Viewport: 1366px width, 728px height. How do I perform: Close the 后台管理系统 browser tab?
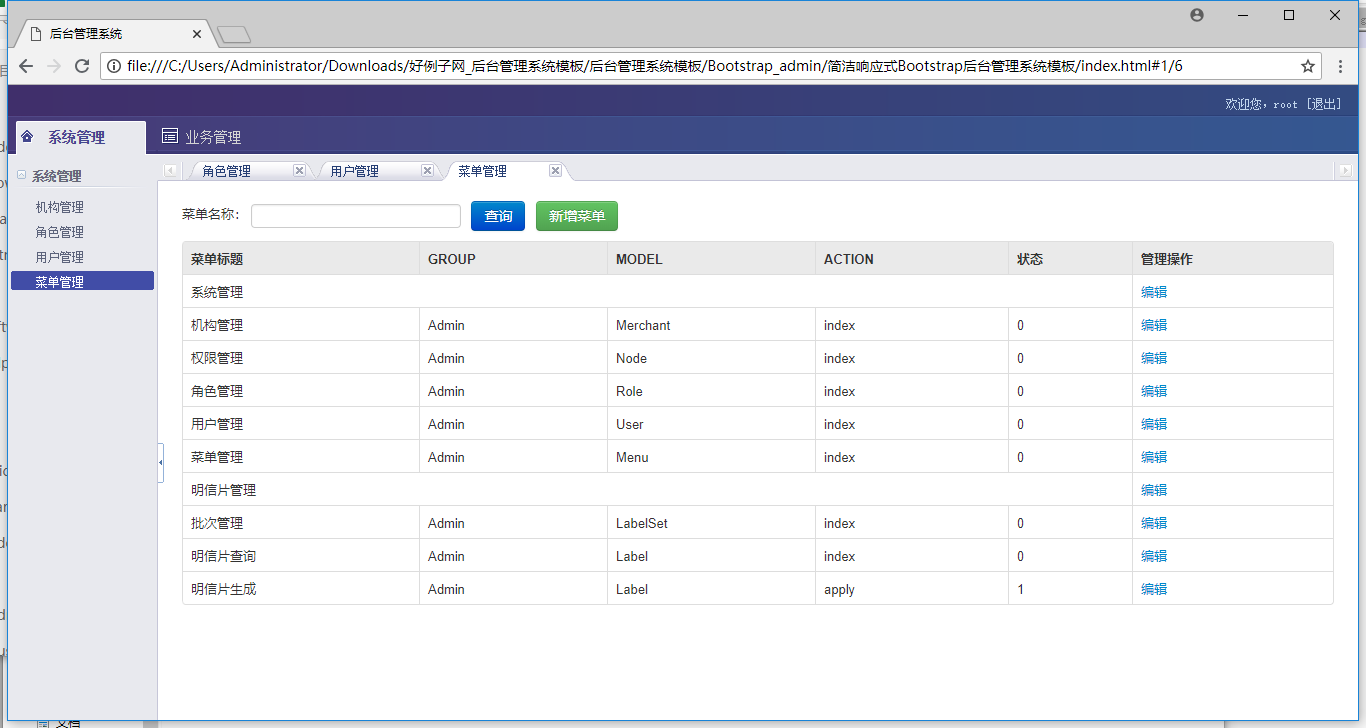pyautogui.click(x=197, y=34)
